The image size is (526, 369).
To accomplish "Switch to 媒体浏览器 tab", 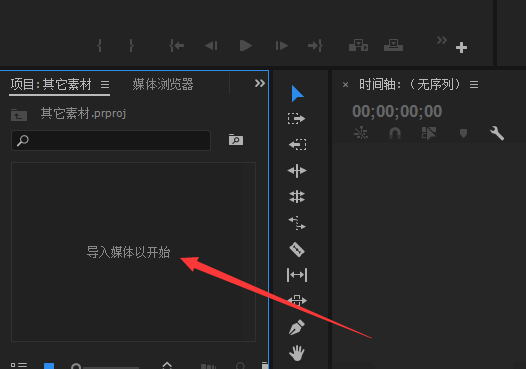I will (163, 84).
